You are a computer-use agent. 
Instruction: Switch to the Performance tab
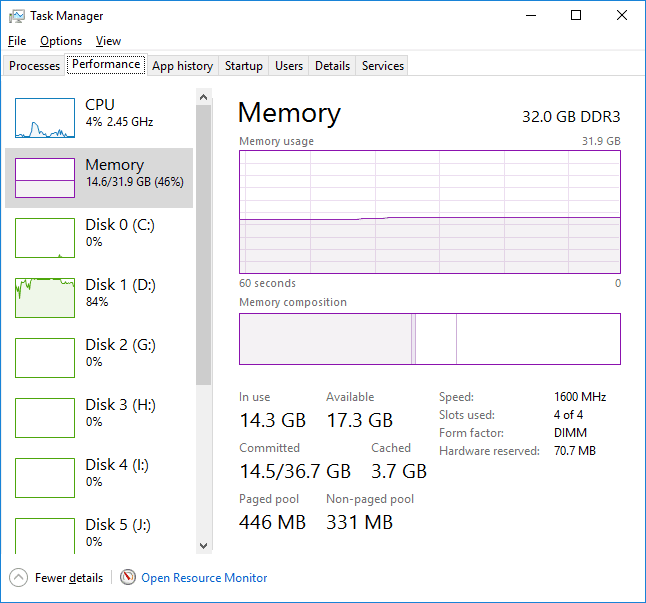point(106,65)
